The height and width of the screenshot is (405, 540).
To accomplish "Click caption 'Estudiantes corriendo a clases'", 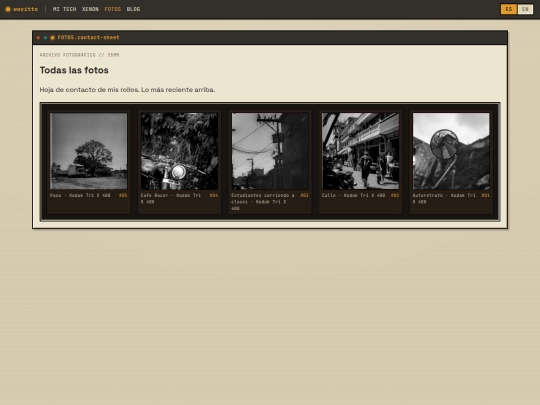I will (x=263, y=202).
